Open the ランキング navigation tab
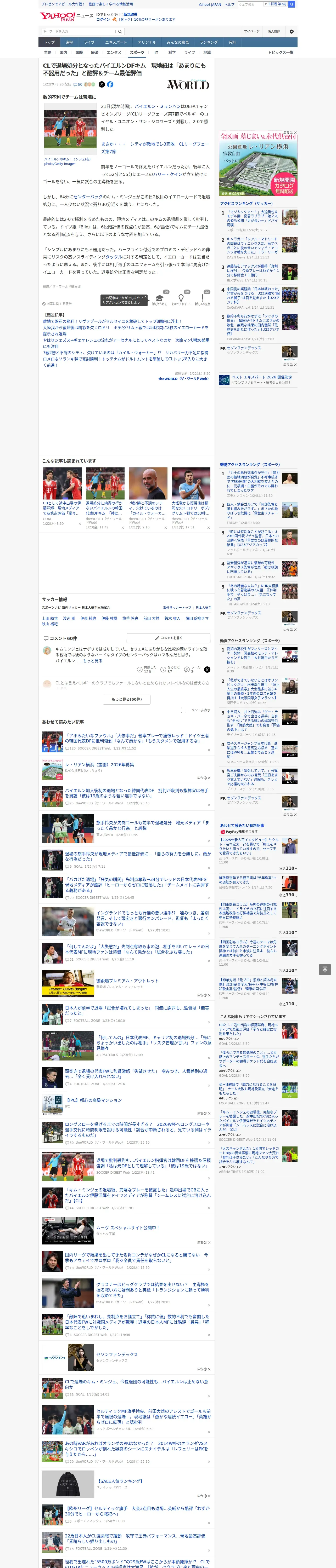 [209, 42]
